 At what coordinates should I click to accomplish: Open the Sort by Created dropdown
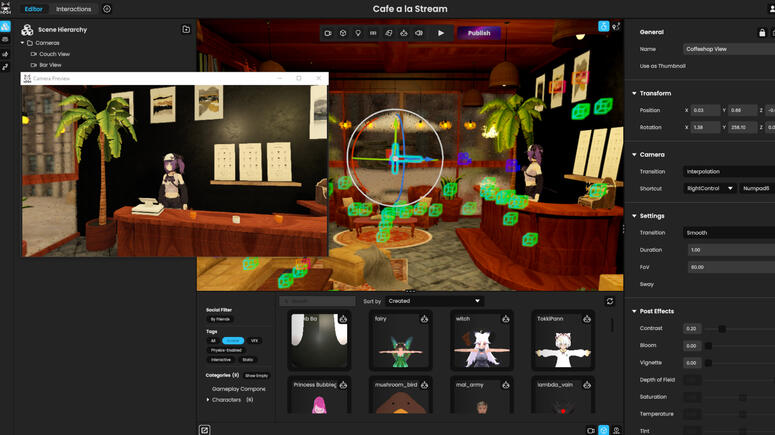coord(434,301)
